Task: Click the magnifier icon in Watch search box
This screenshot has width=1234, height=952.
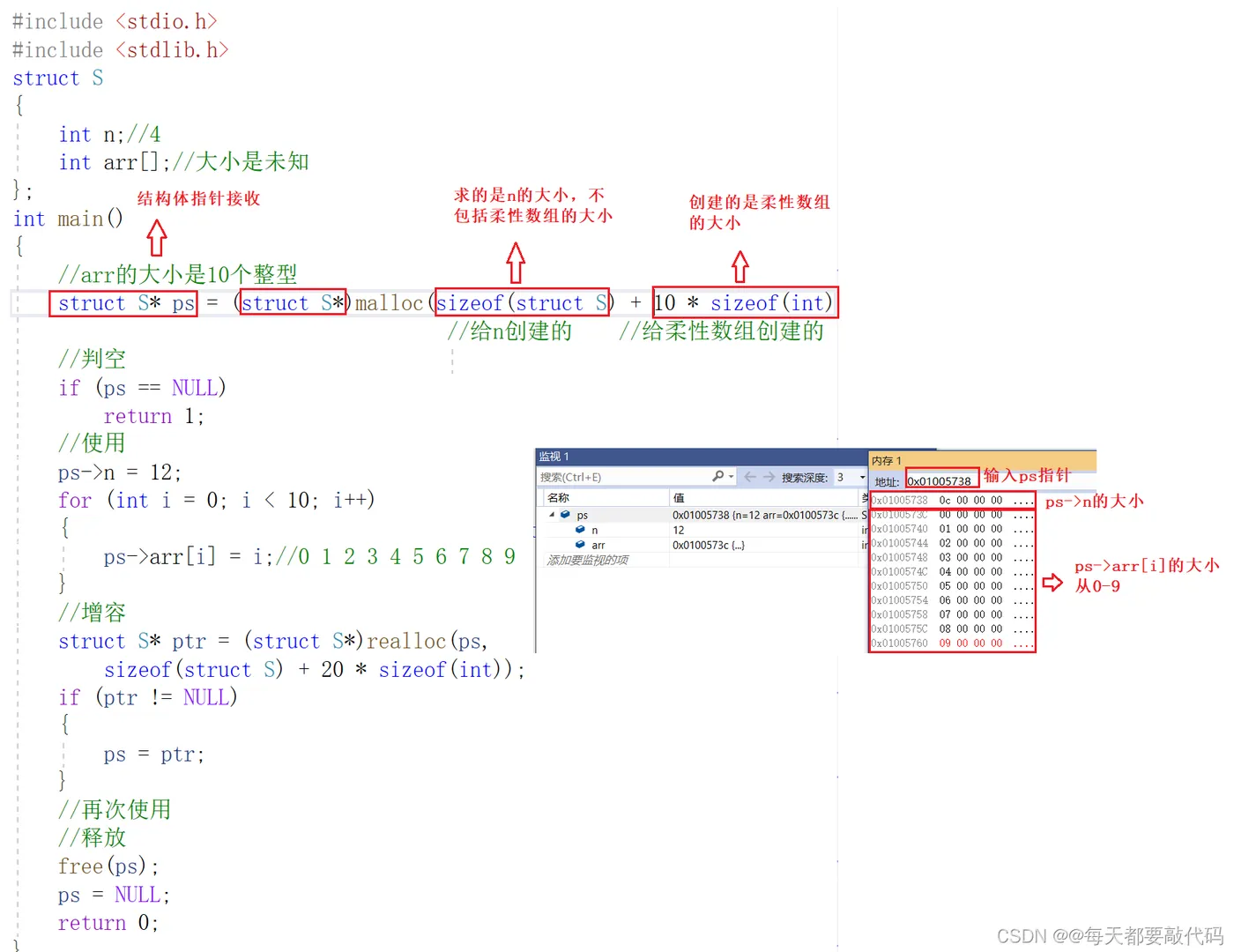Action: click(x=718, y=477)
